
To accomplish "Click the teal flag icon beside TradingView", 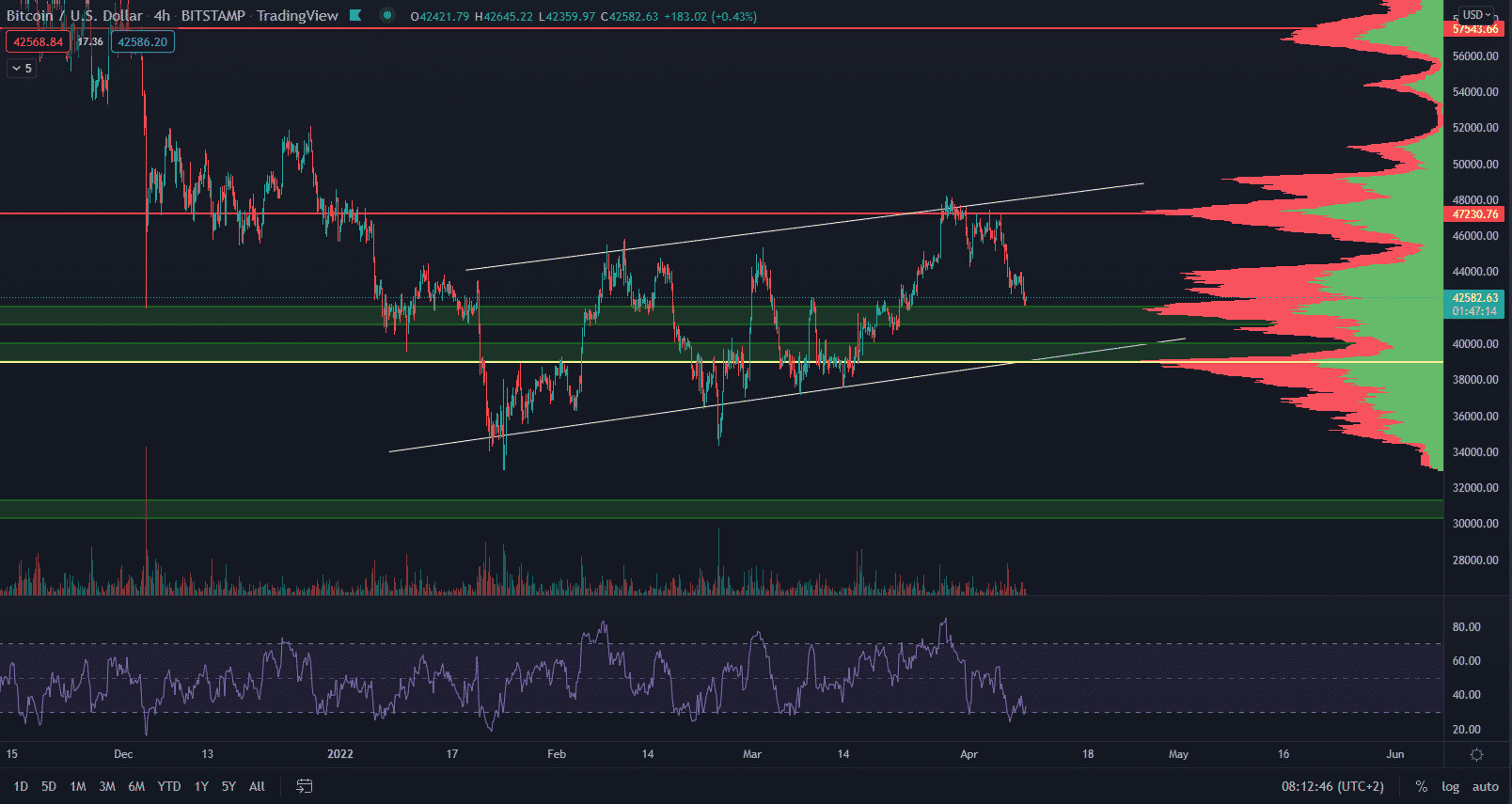I will tap(355, 15).
